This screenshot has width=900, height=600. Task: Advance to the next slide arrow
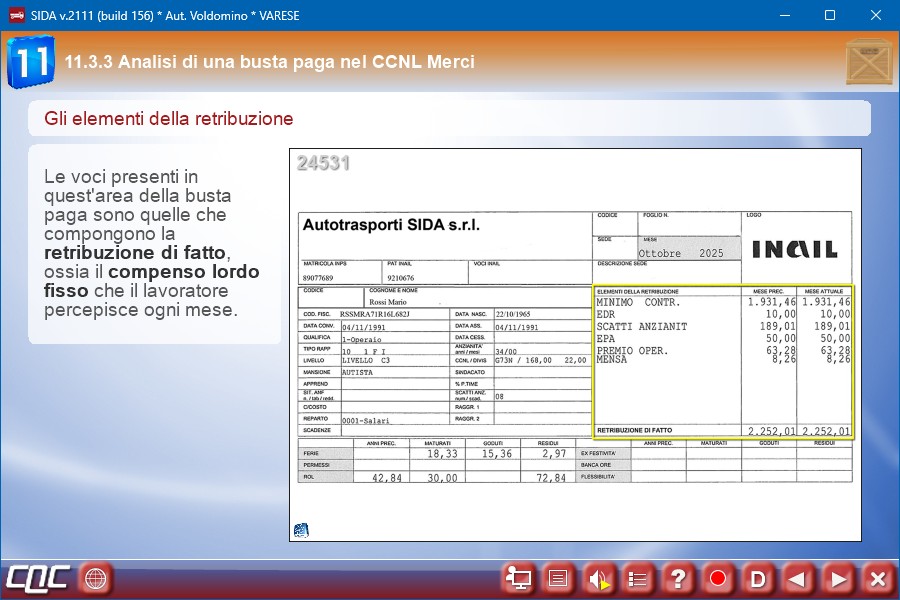(838, 578)
